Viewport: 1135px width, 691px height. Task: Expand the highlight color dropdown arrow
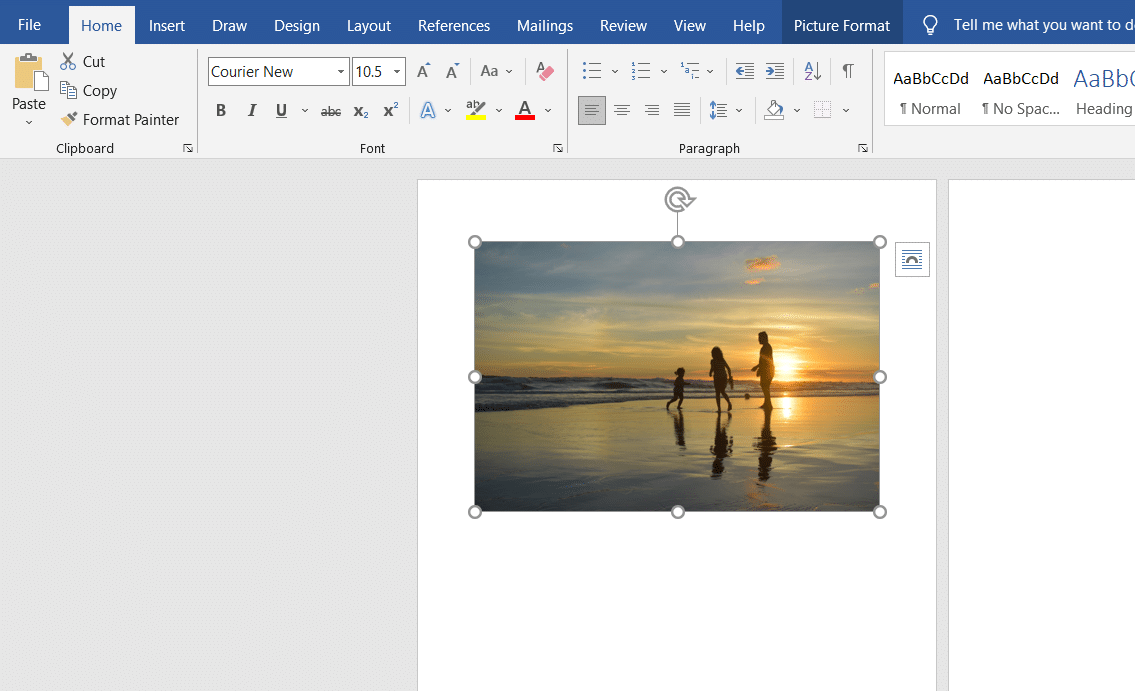(x=499, y=111)
